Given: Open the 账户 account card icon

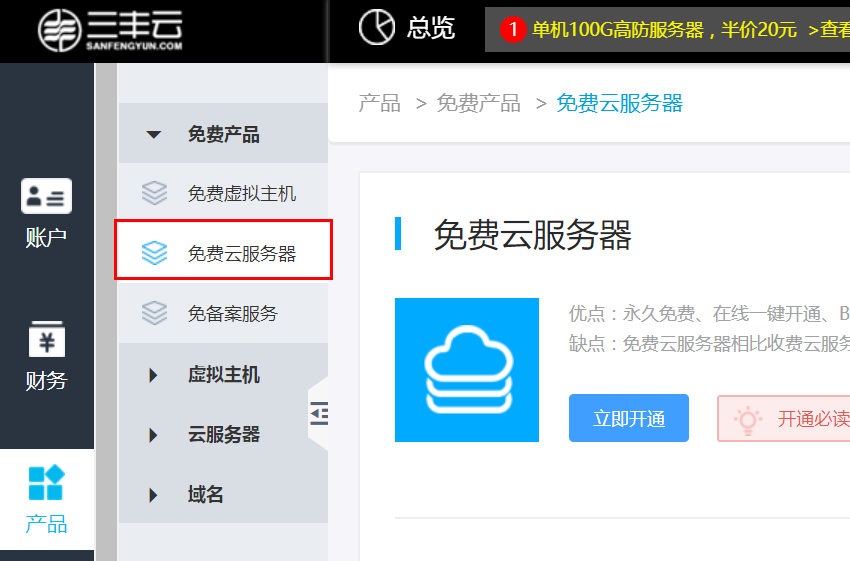Looking at the screenshot, I should coord(47,196).
